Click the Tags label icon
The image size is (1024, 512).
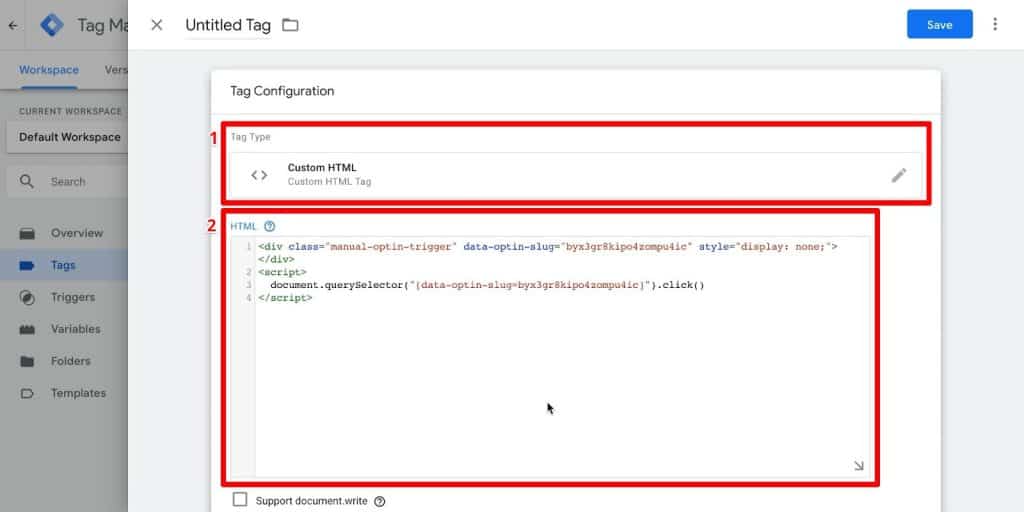click(x=27, y=265)
